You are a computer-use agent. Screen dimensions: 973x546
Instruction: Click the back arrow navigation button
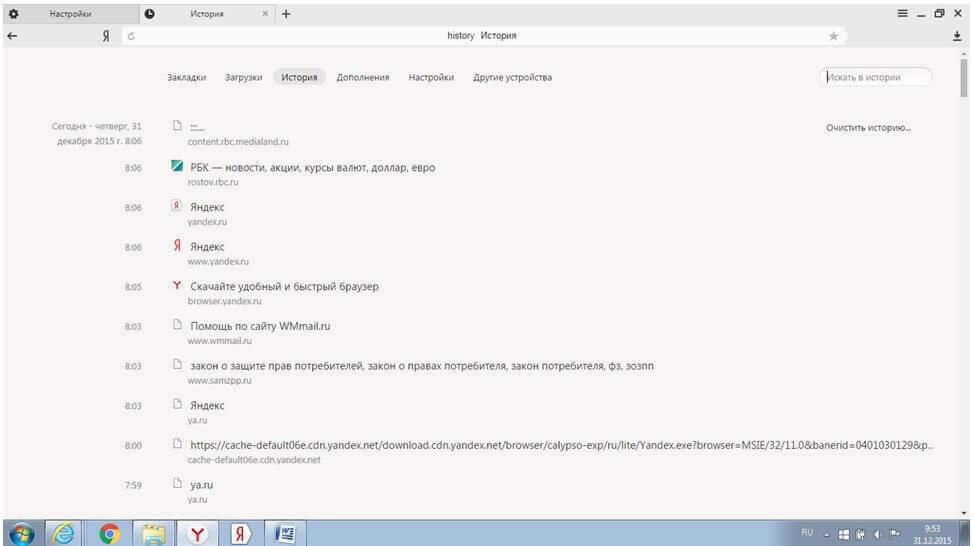tap(12, 36)
